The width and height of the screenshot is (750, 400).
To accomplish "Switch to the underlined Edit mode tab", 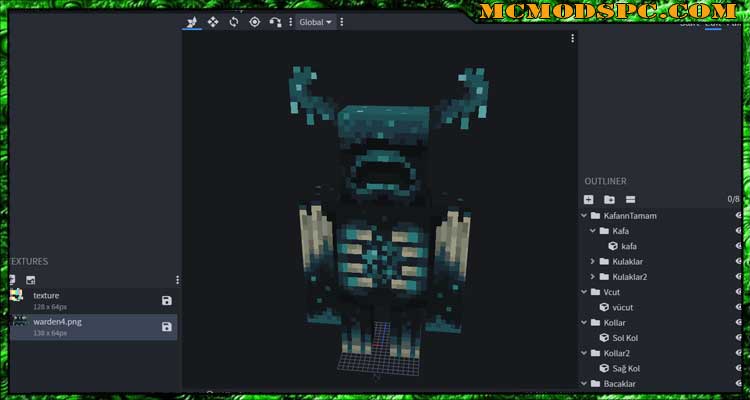I will point(713,24).
